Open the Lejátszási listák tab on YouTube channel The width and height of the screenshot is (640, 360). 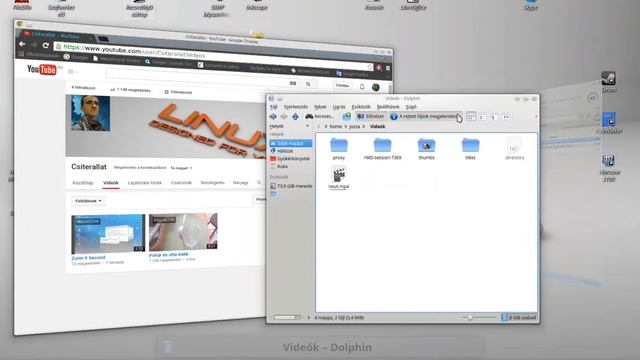tap(145, 182)
